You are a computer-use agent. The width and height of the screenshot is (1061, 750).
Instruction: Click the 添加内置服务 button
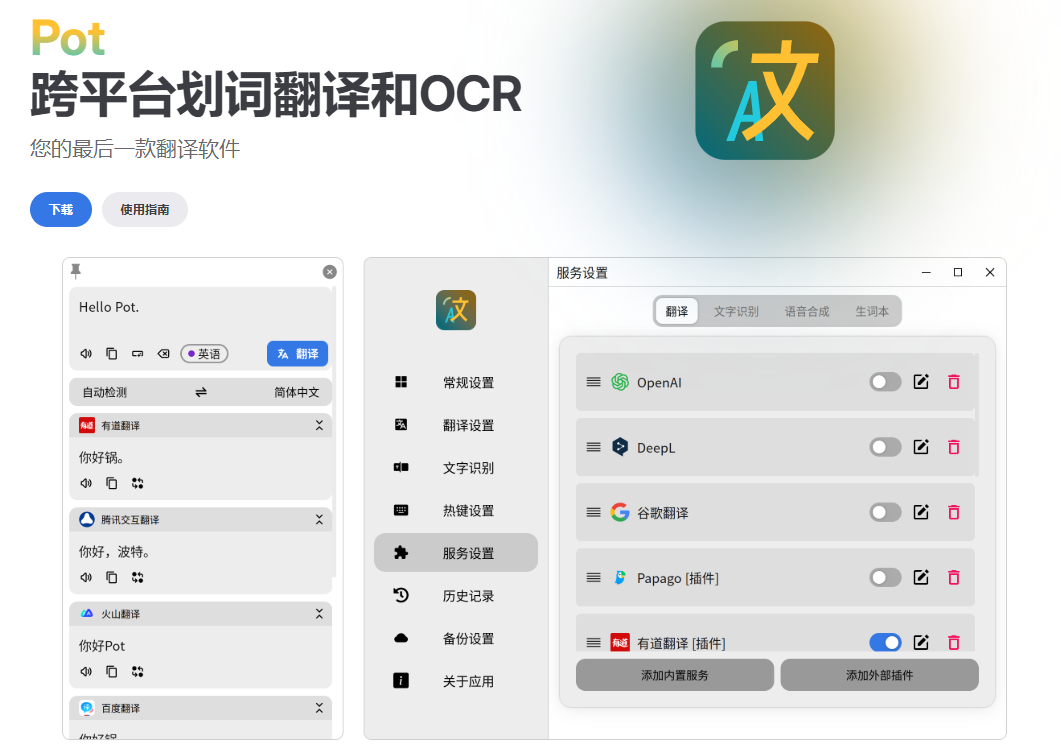pos(675,675)
